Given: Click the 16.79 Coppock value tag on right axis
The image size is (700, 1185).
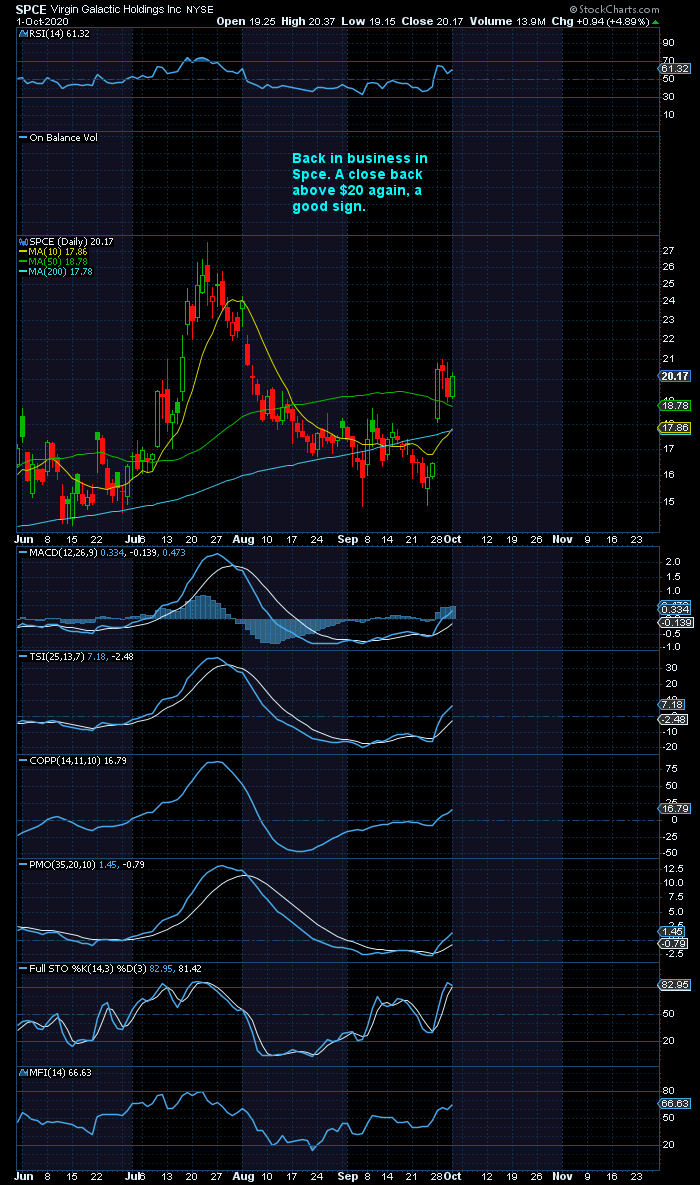Looking at the screenshot, I should (x=674, y=808).
